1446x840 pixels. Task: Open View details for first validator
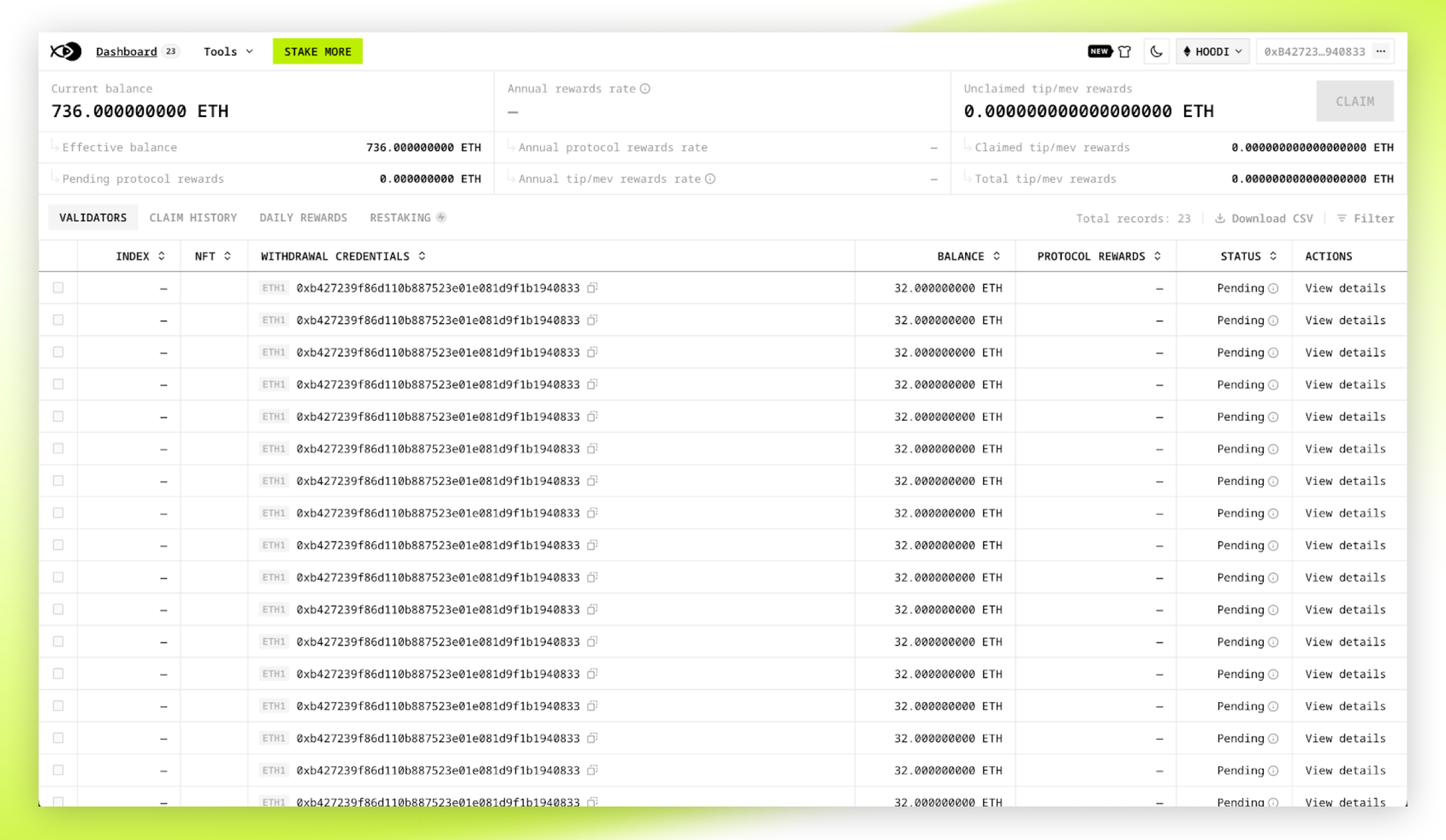[x=1345, y=288]
